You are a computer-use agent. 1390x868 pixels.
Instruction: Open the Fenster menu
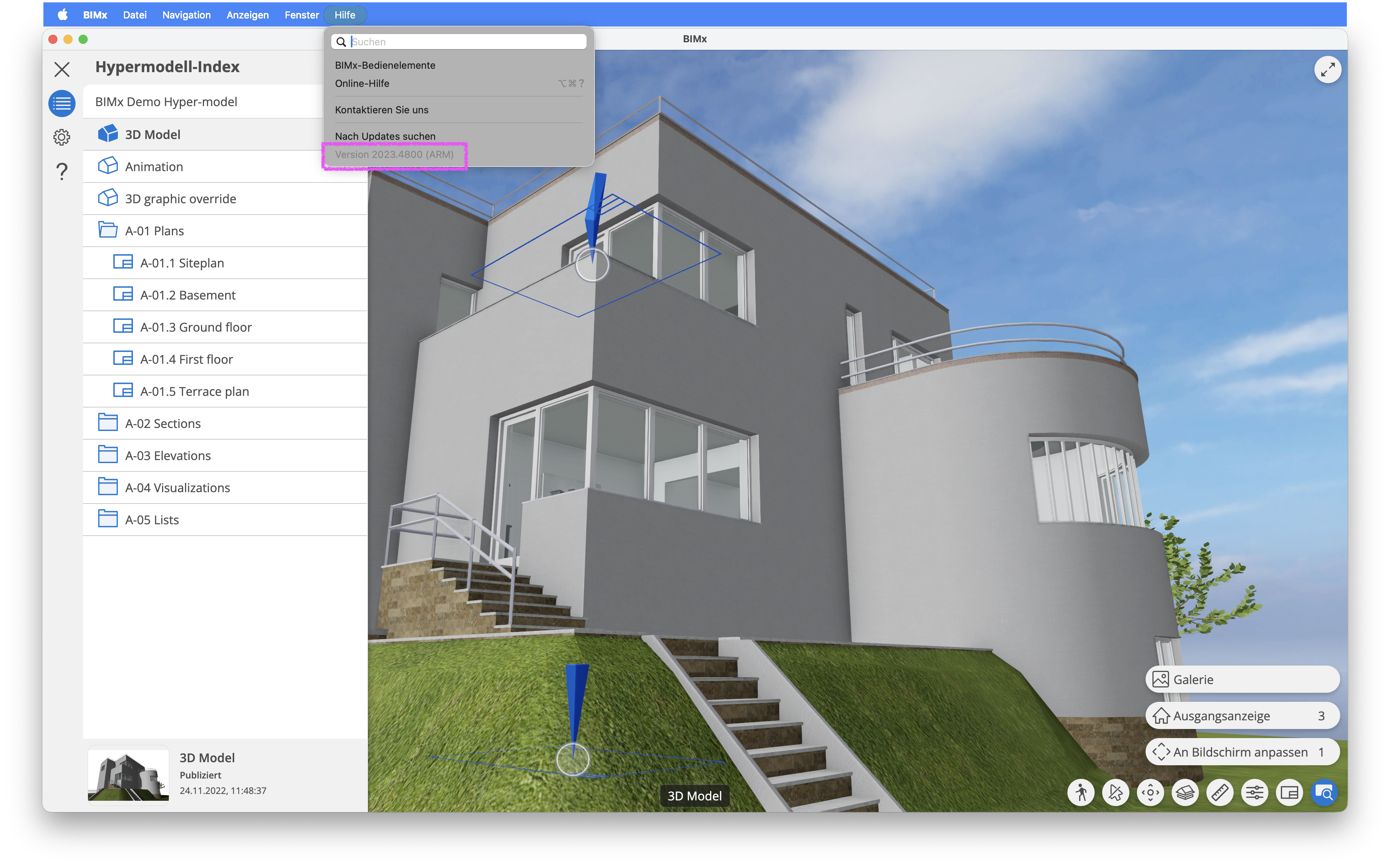pyautogui.click(x=301, y=15)
